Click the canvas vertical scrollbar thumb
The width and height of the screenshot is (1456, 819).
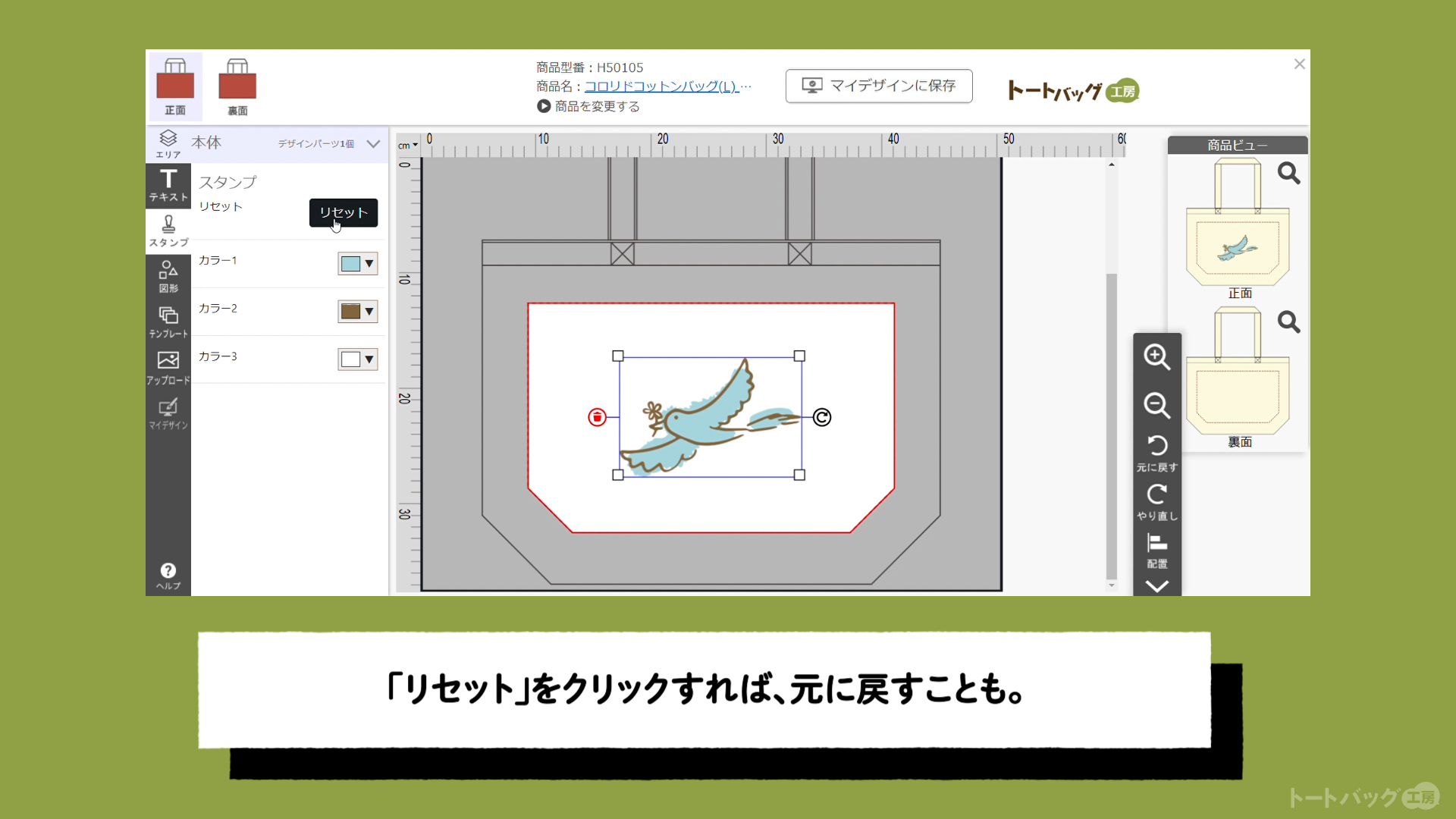[x=1112, y=425]
